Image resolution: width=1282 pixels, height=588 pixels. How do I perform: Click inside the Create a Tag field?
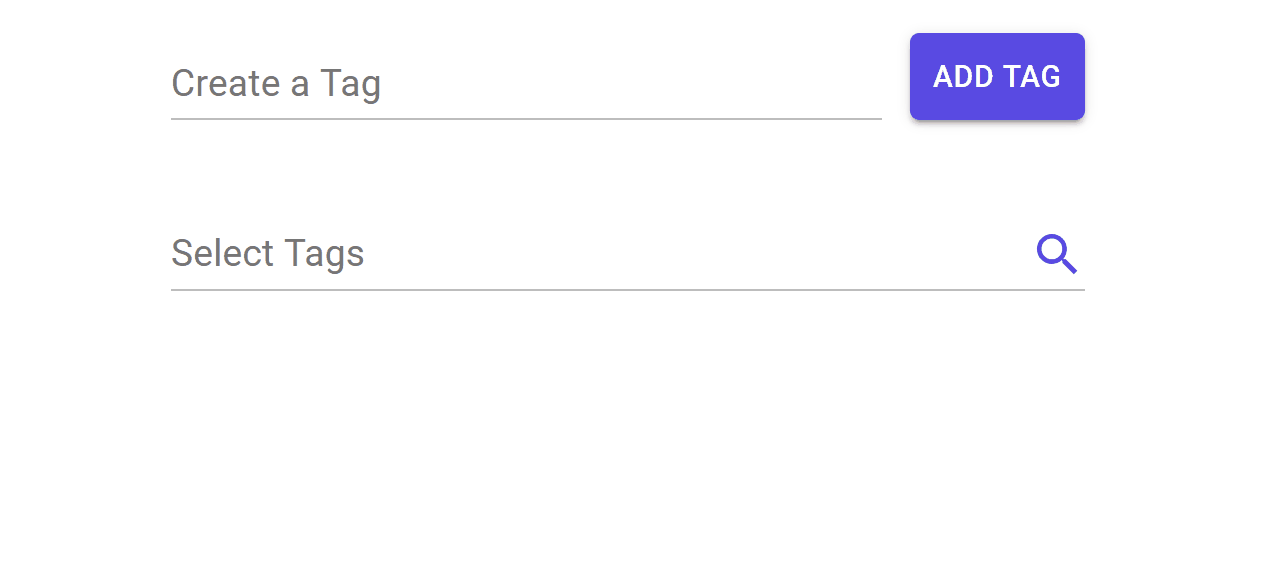[450, 85]
